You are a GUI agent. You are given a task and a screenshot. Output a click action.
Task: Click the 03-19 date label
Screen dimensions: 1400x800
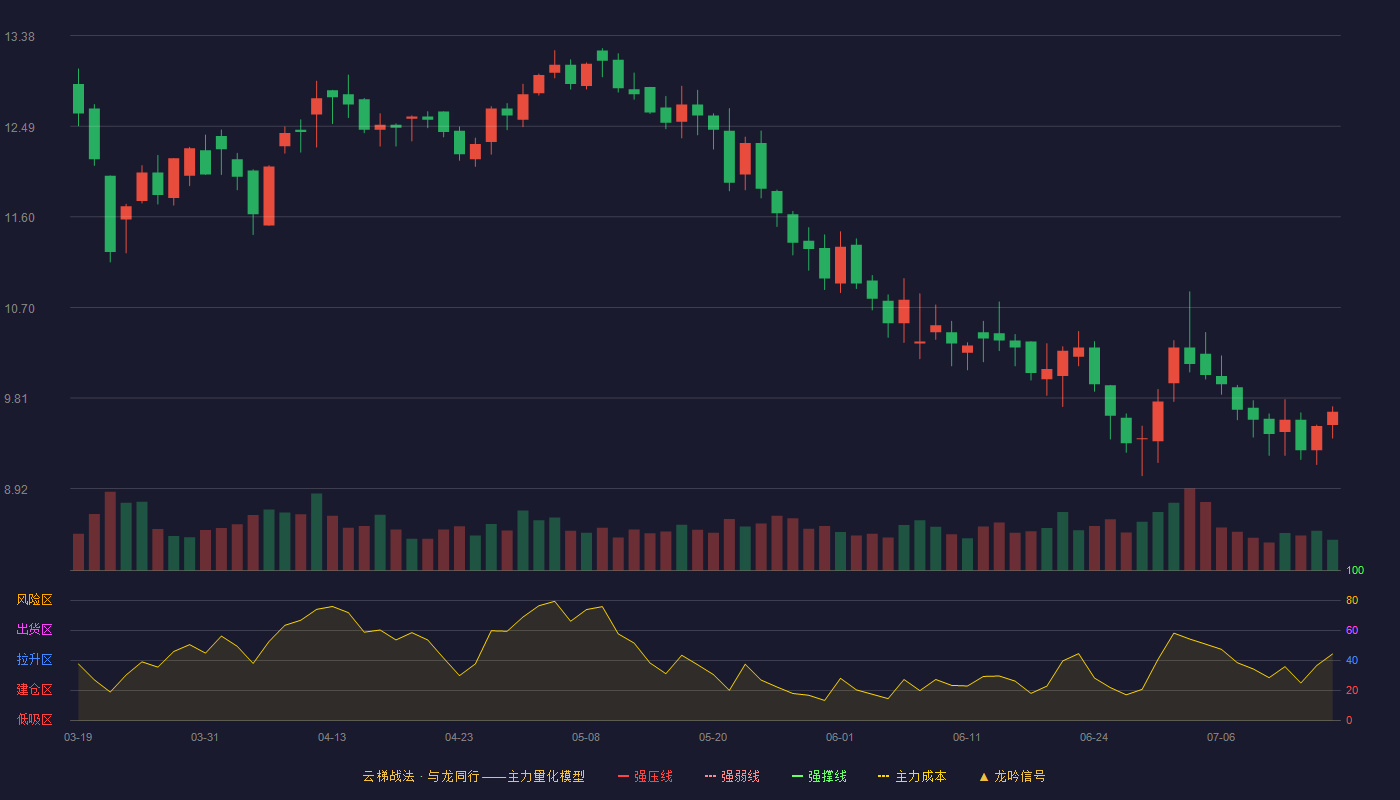click(x=78, y=737)
